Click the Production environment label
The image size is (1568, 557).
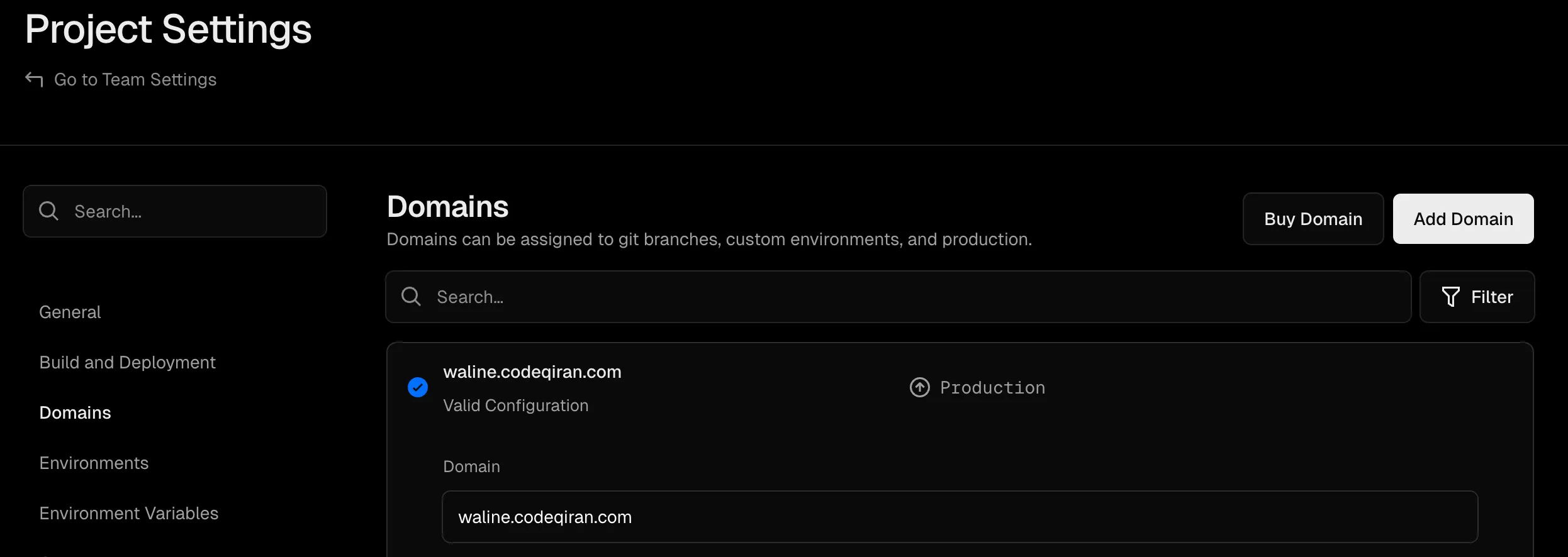click(x=992, y=388)
